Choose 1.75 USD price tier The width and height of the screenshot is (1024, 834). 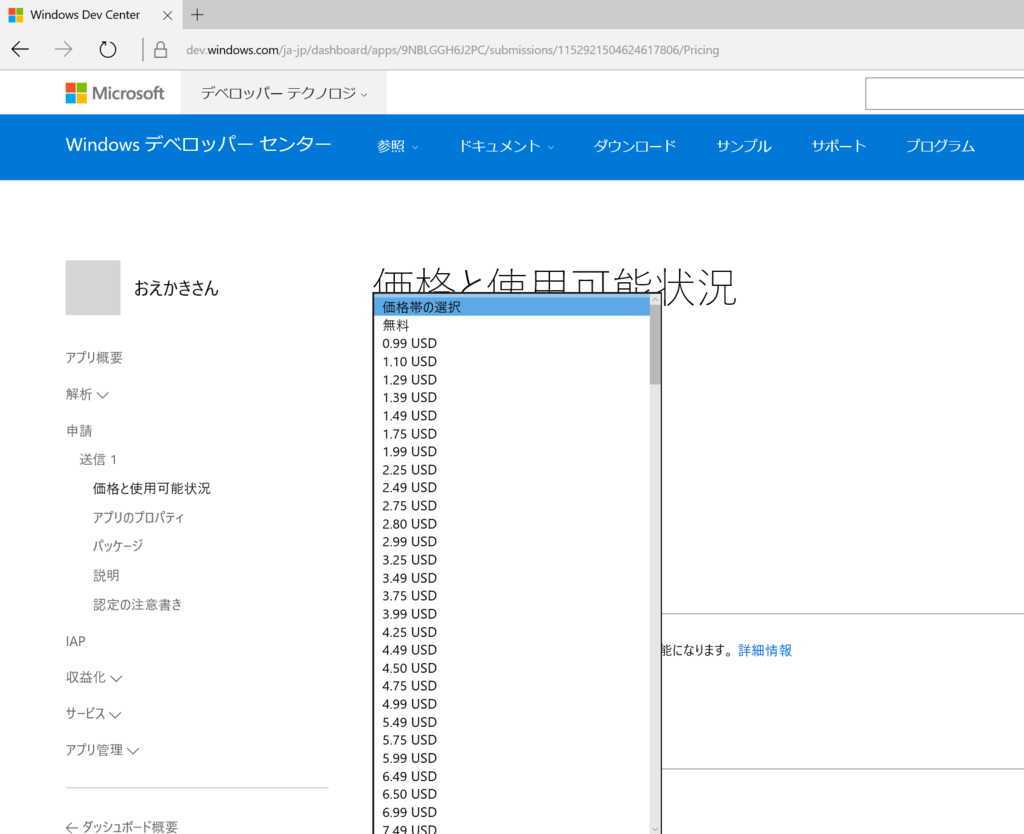click(512, 434)
